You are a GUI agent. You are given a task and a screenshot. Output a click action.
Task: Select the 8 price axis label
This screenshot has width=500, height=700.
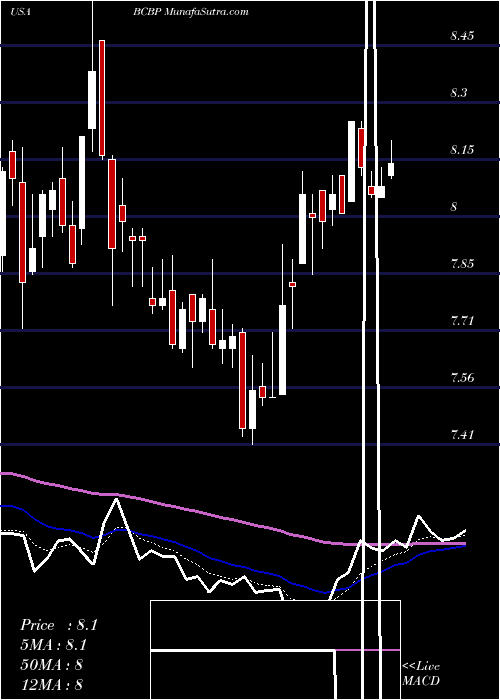pos(454,207)
